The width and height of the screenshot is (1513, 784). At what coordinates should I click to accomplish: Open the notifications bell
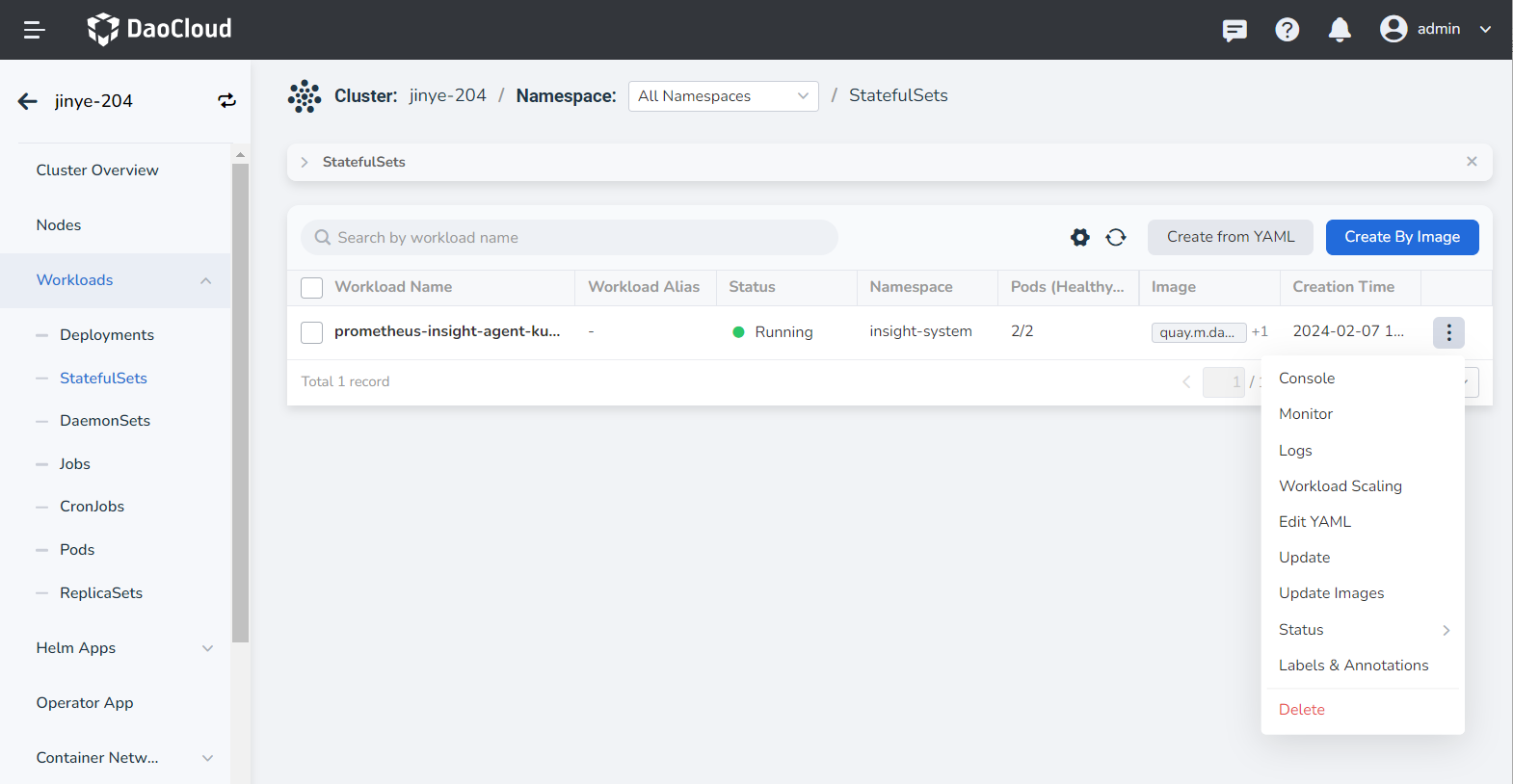[x=1340, y=30]
